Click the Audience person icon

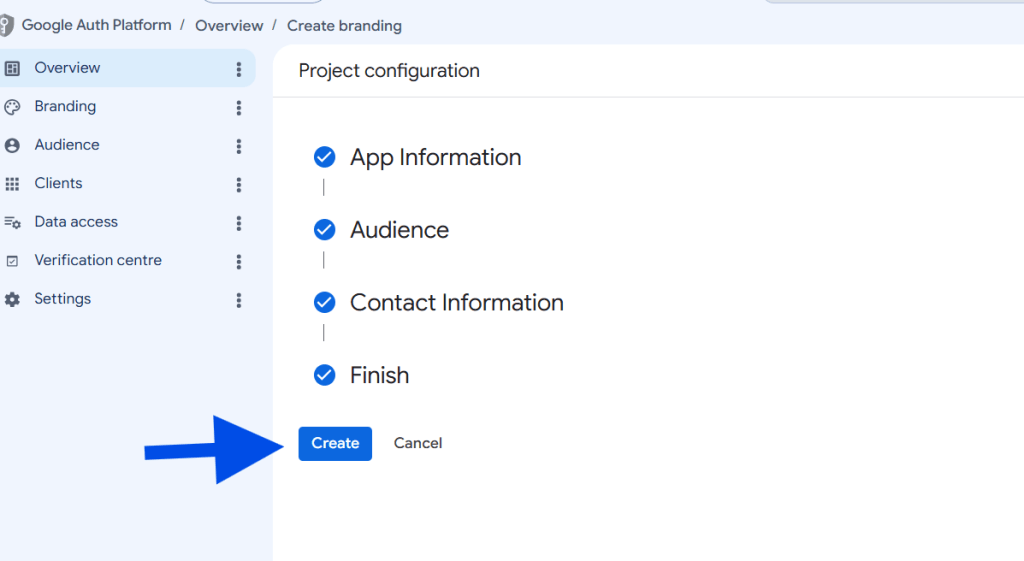click(x=12, y=145)
